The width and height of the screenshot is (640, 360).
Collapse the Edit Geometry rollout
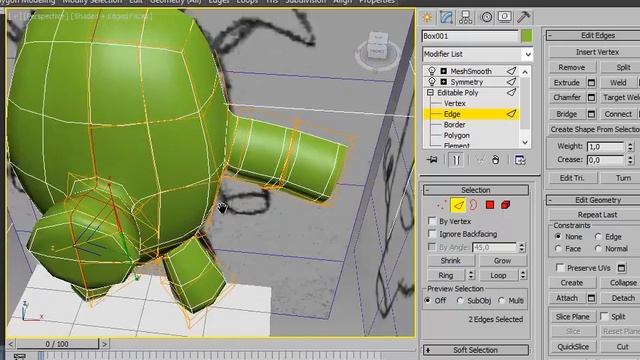point(593,200)
